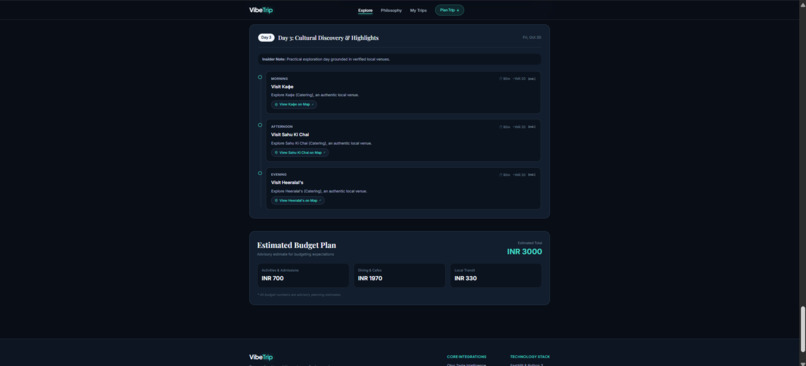Click the map pin icon for Heeralal's

(276, 200)
